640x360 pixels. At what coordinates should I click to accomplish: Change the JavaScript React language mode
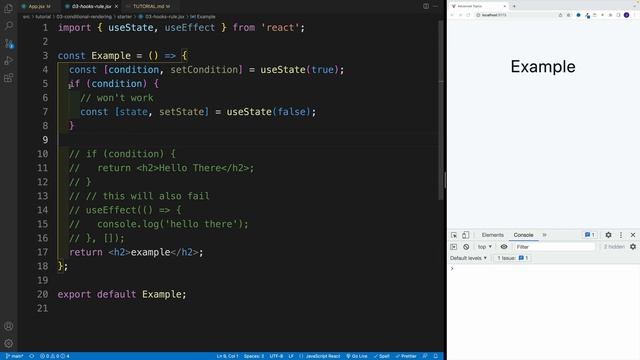pyautogui.click(x=320, y=356)
